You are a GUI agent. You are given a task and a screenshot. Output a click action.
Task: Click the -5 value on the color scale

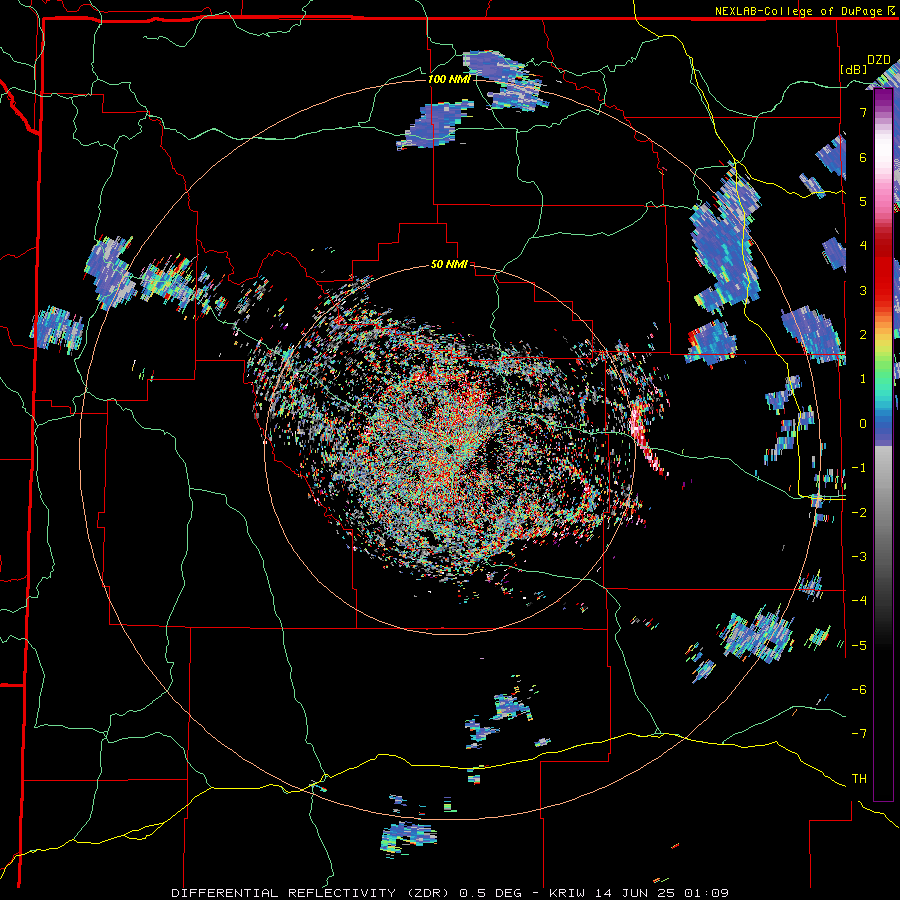(859, 646)
